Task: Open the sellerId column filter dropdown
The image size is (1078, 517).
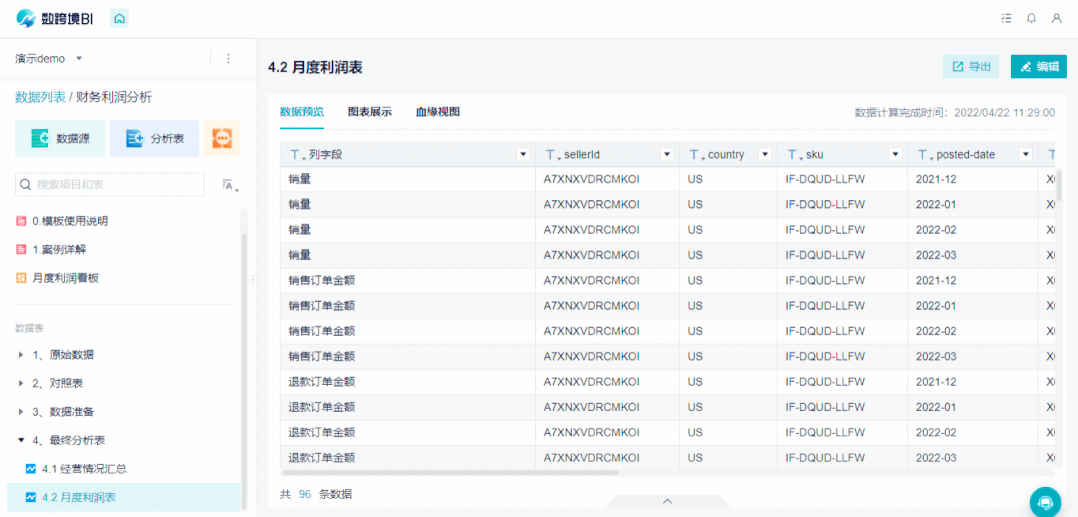Action: click(666, 155)
